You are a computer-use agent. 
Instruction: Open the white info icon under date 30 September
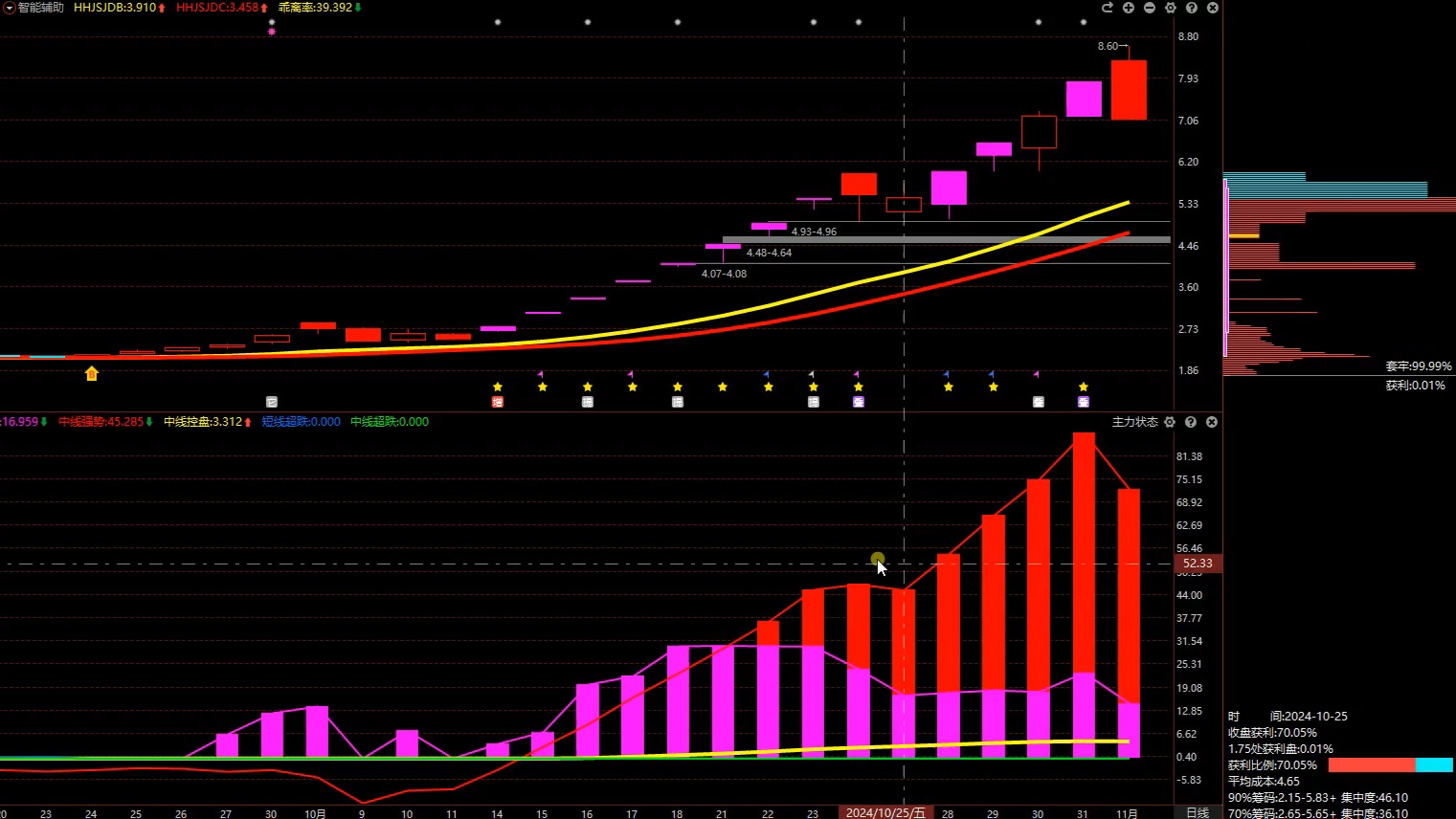272,402
